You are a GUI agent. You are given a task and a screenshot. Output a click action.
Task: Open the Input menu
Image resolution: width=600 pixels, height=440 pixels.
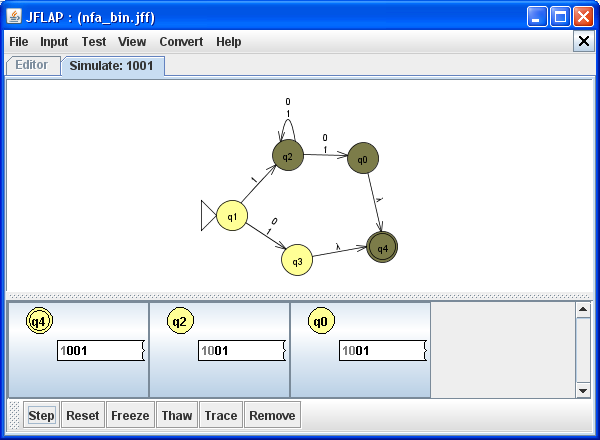(x=54, y=42)
